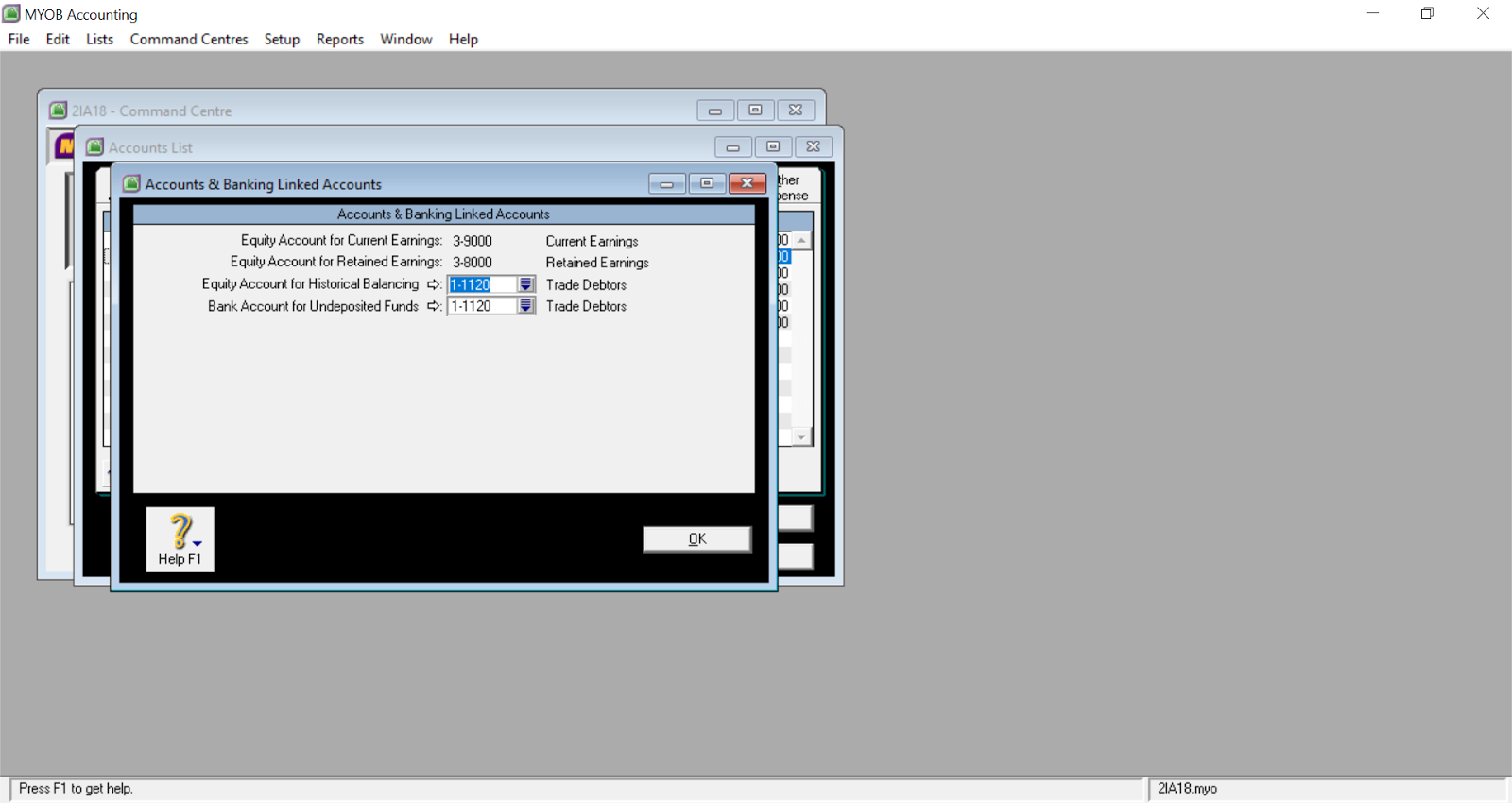Click the Accounts List window title icon

coord(94,147)
